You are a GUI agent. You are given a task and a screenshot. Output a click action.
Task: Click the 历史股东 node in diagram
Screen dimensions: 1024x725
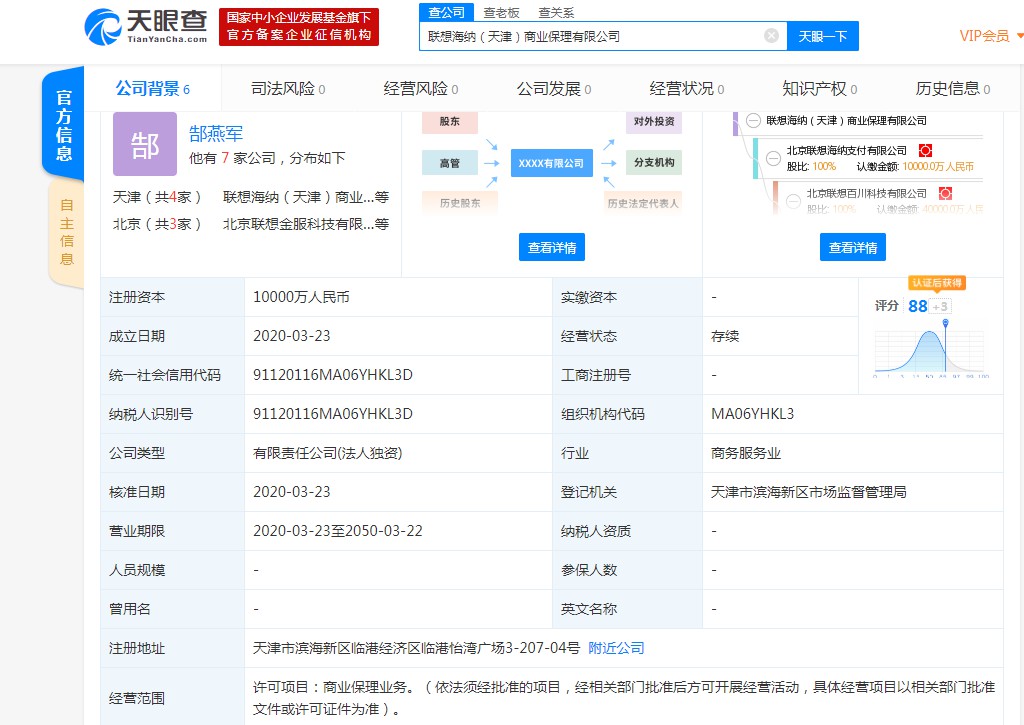[460, 203]
